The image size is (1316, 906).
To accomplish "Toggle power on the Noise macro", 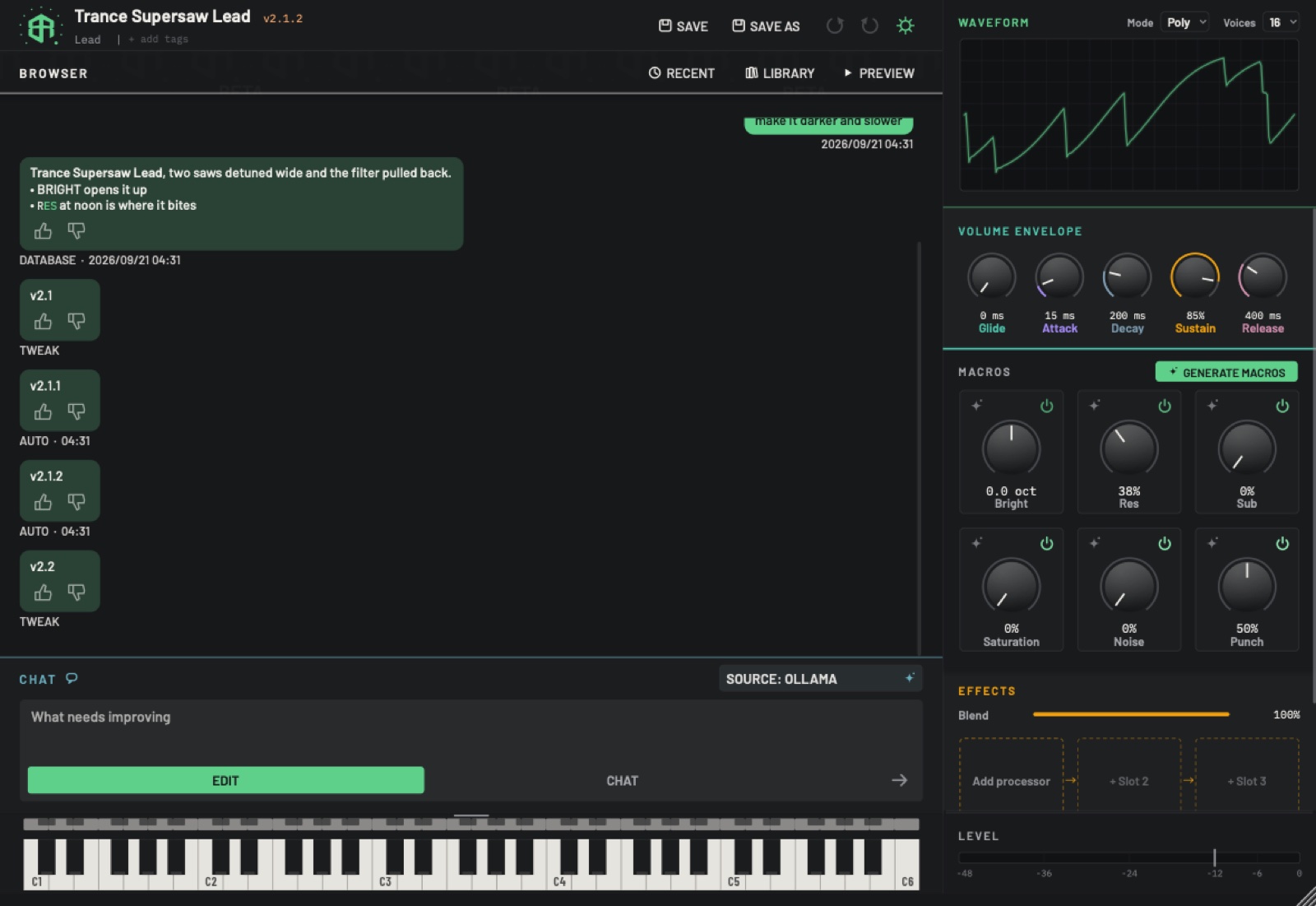I will pos(1165,544).
